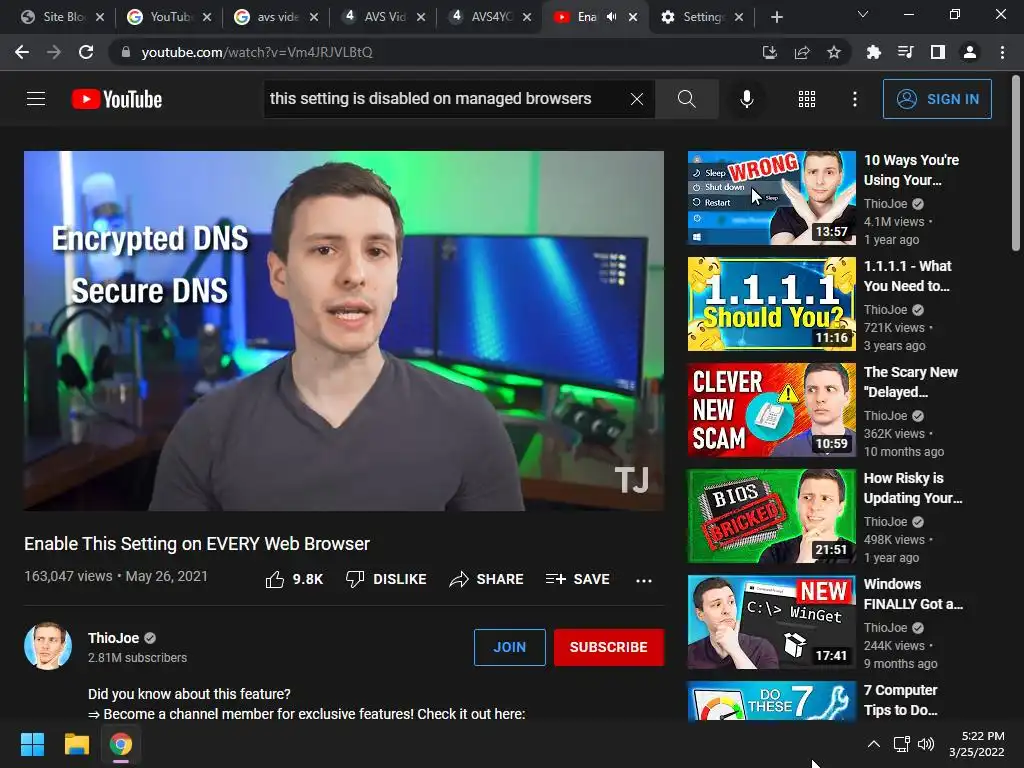This screenshot has height=768, width=1024.
Task: Click the JOIN button
Action: [509, 647]
